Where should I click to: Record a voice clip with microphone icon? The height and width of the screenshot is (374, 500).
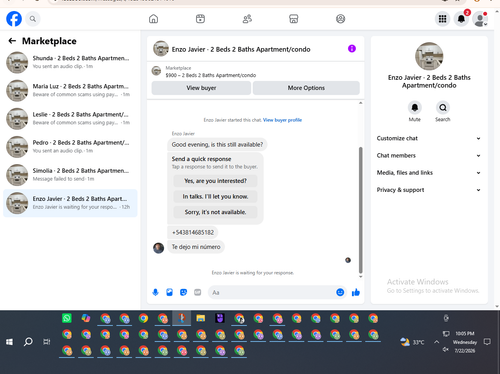pos(155,292)
